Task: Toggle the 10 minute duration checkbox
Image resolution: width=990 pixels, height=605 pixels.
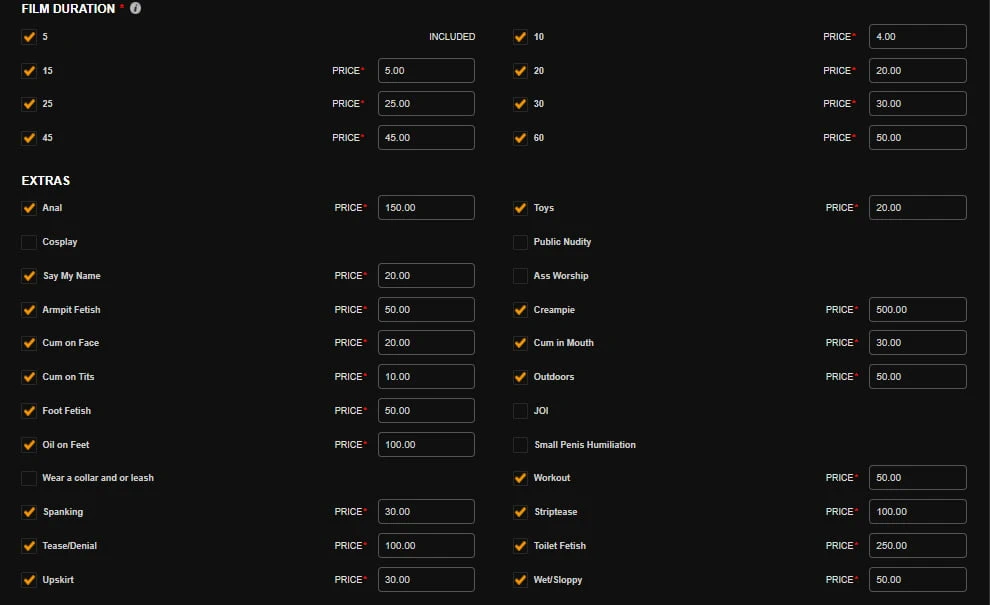Action: point(520,37)
